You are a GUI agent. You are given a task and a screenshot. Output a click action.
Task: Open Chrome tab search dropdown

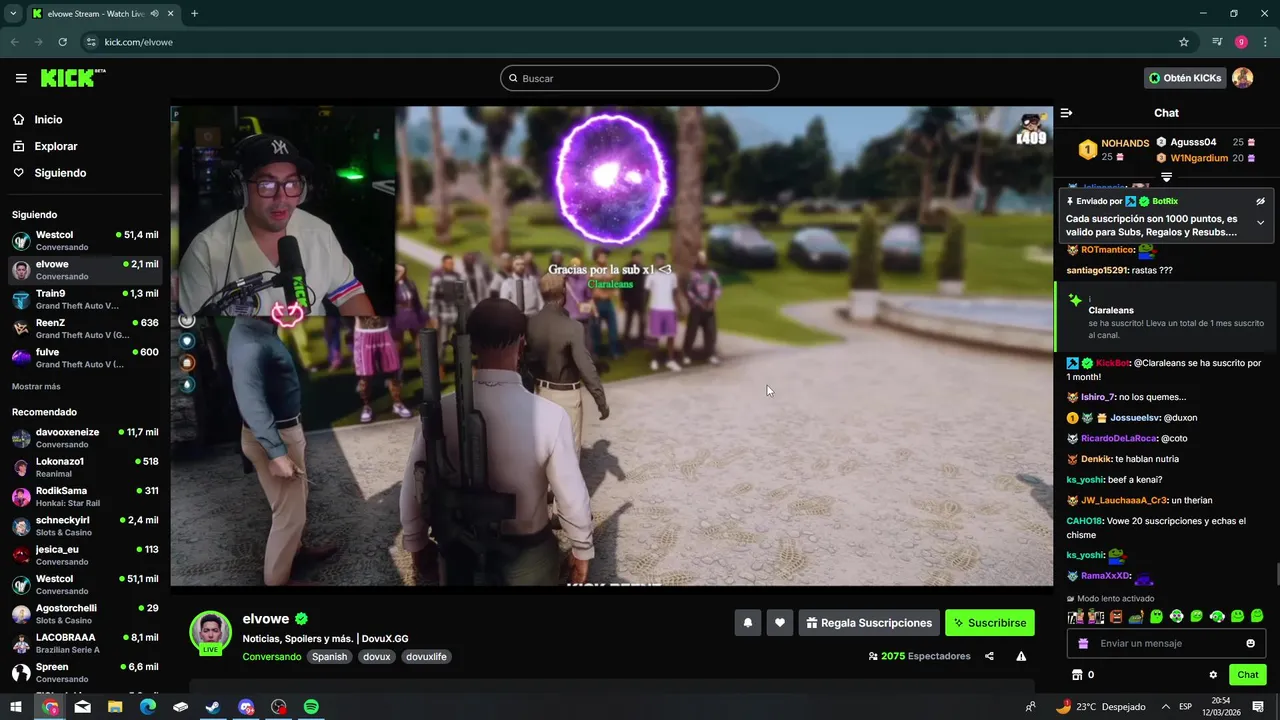(13, 13)
